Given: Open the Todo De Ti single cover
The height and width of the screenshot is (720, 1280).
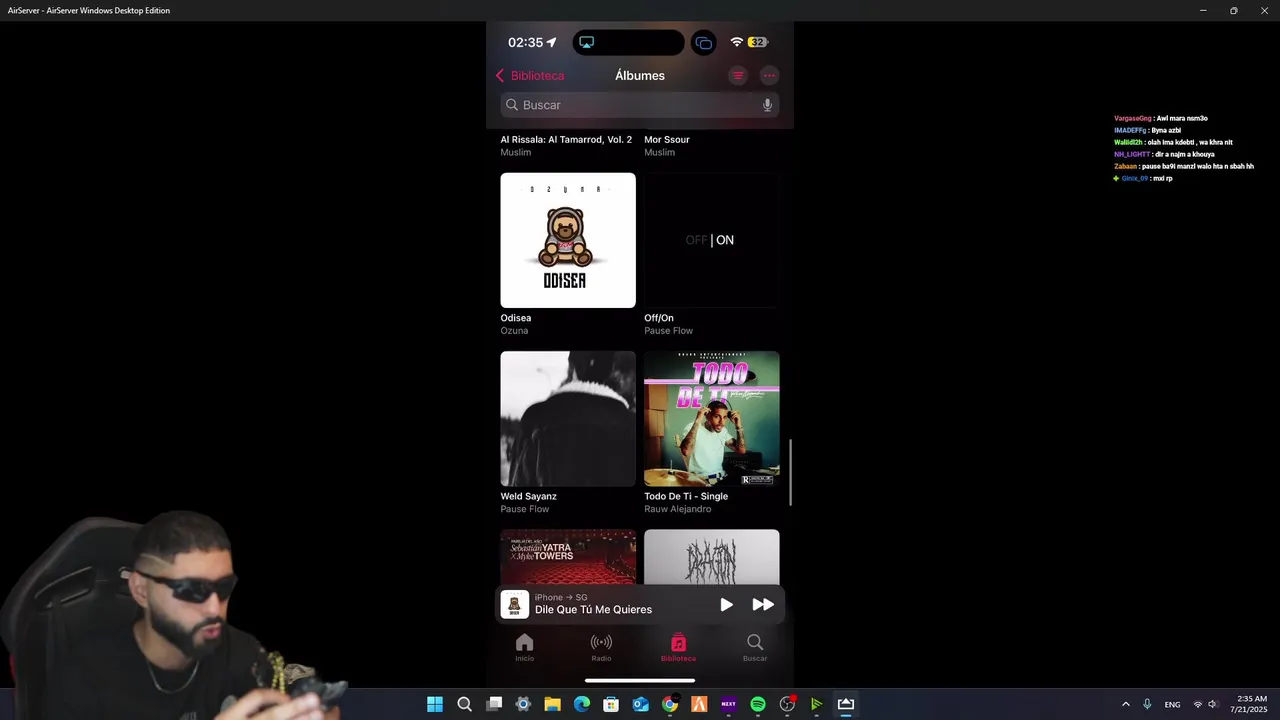Looking at the screenshot, I should pos(712,419).
